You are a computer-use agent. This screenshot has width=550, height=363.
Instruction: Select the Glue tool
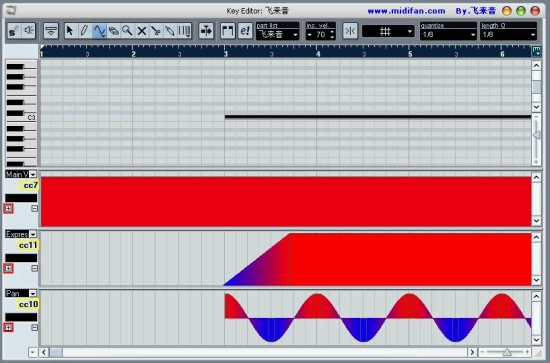170,31
